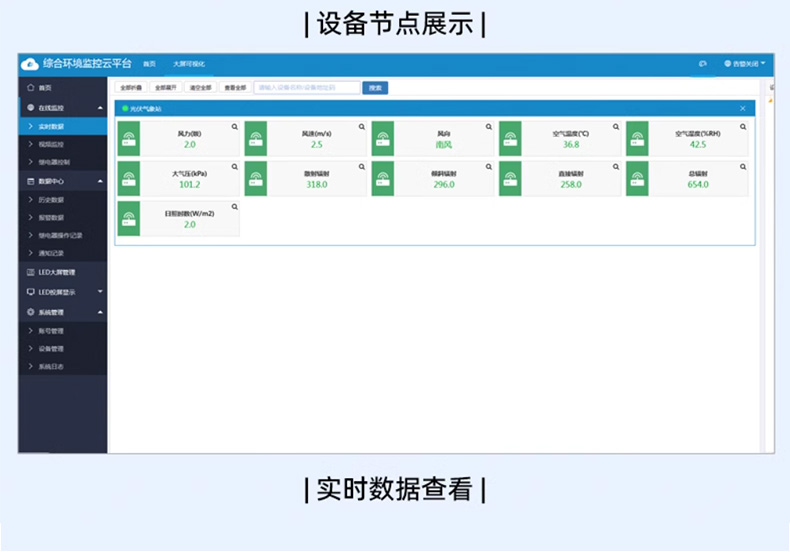Open the 风向 card magnifier icon

[x=489, y=127]
